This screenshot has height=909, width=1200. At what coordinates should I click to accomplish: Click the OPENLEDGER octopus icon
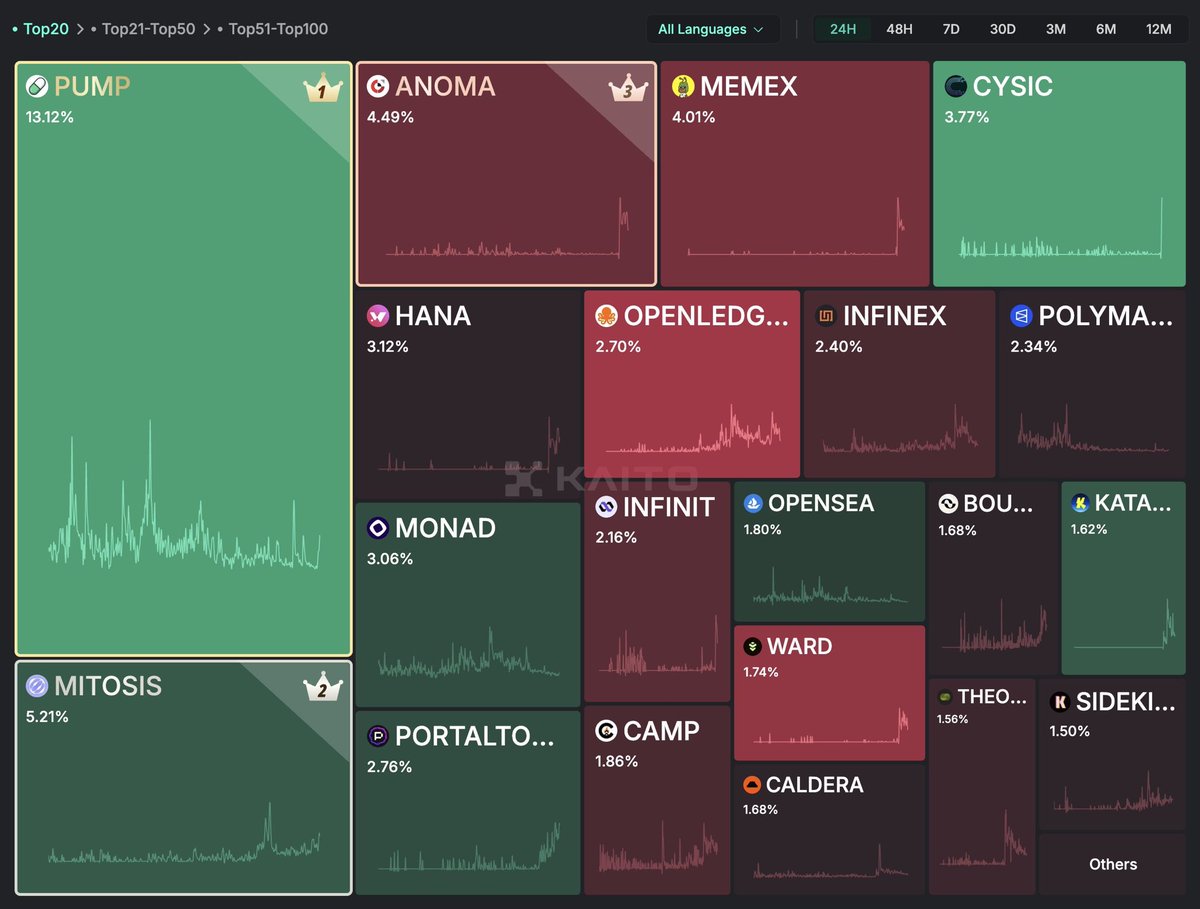[606, 316]
